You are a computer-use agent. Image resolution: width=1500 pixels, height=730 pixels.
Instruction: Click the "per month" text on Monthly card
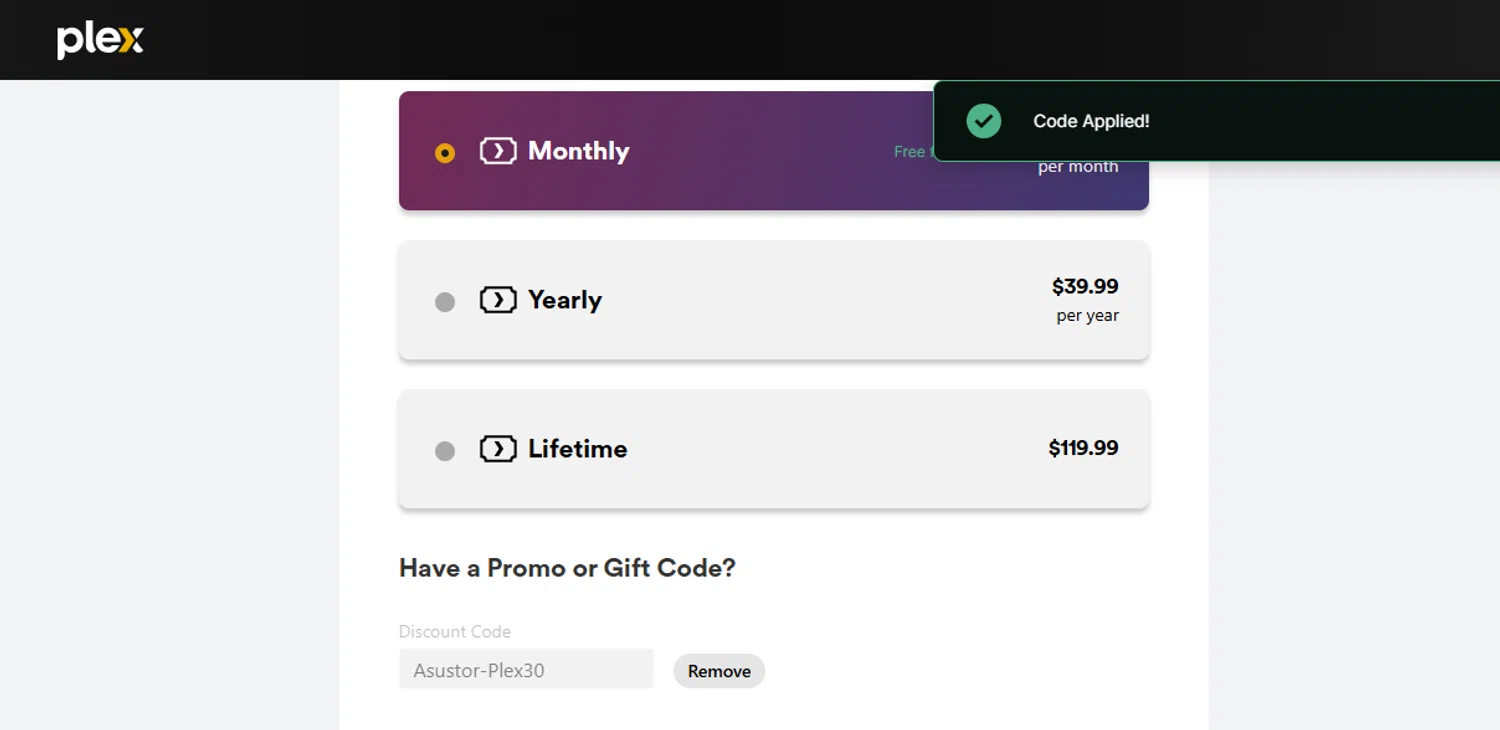[x=1078, y=167]
